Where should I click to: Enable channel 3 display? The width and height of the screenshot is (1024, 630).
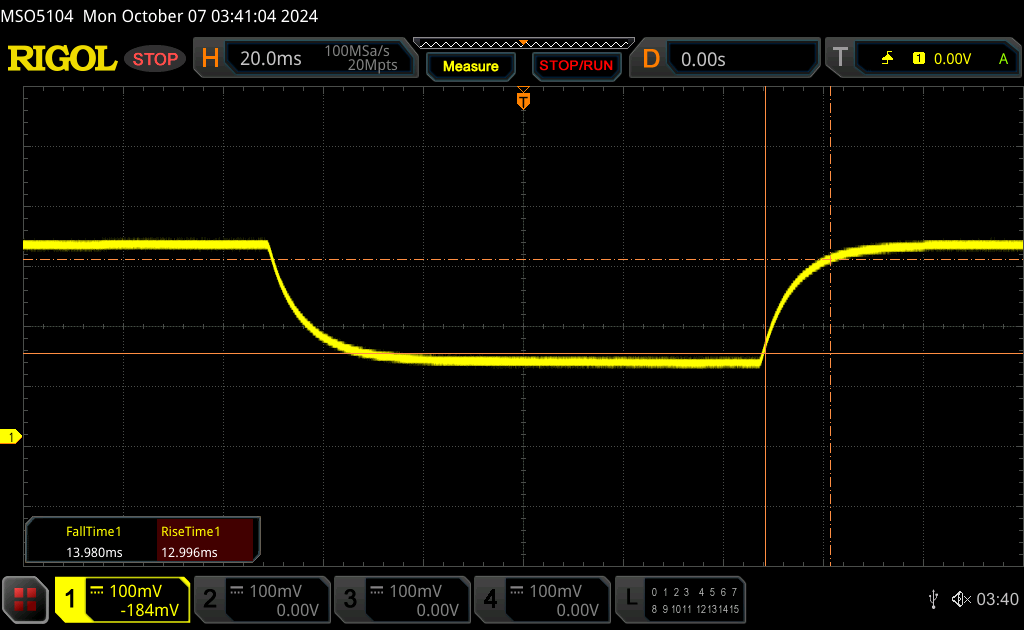tap(400, 599)
